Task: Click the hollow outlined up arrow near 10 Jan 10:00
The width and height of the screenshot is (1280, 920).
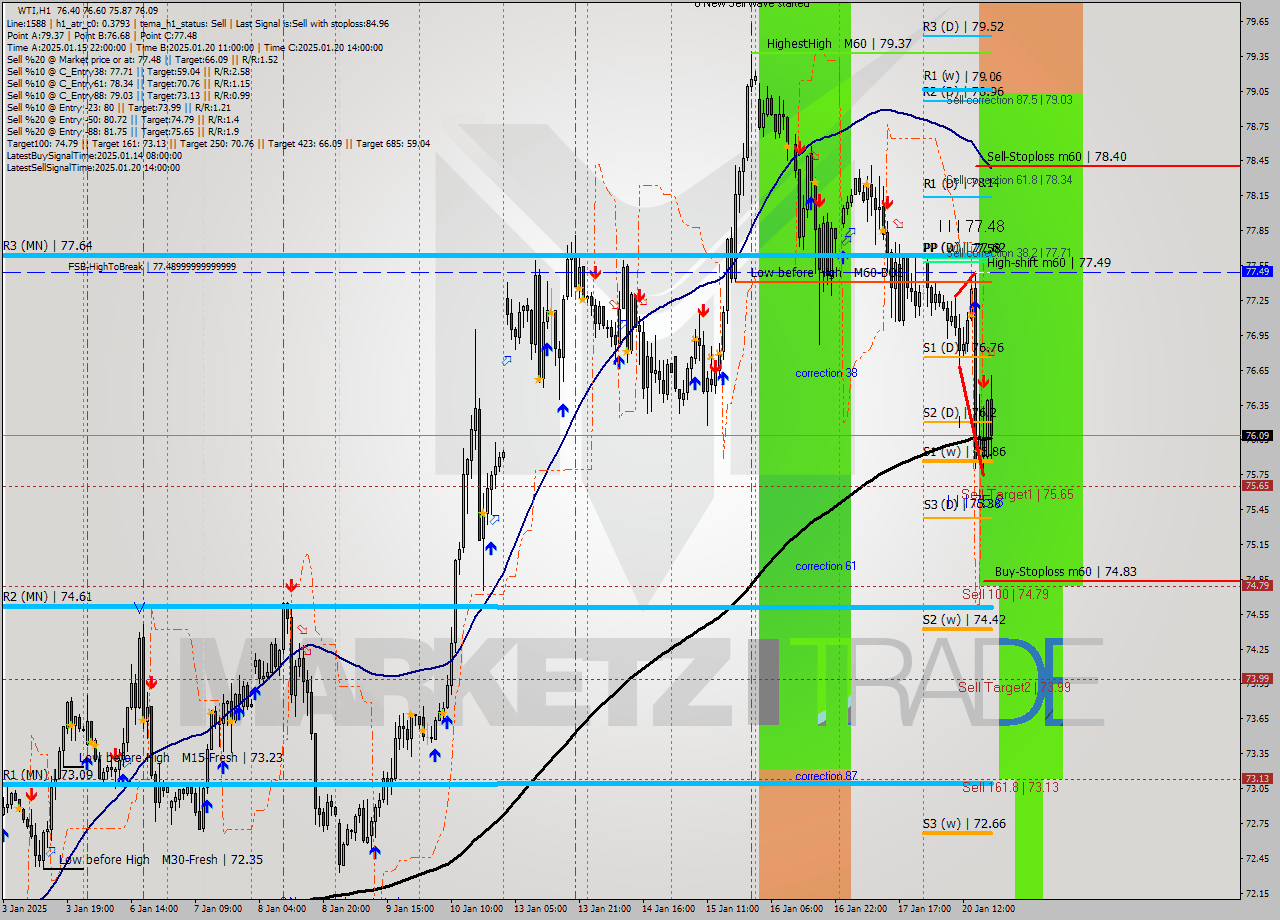Action: coord(493,518)
